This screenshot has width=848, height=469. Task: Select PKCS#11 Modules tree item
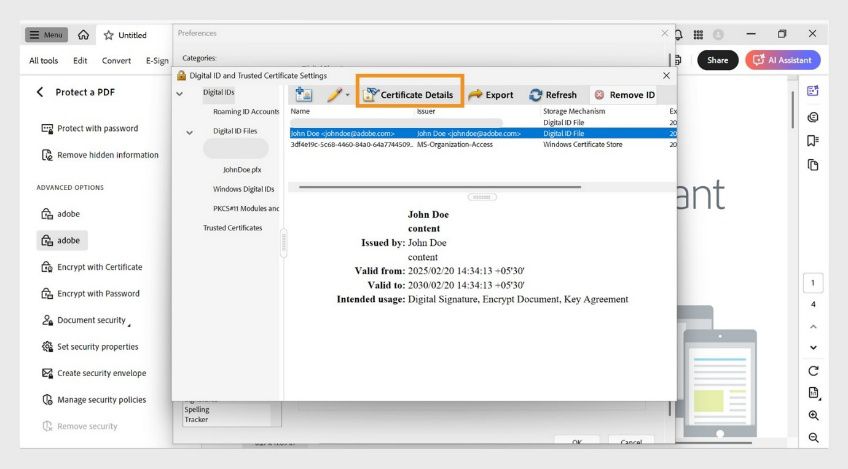246,208
